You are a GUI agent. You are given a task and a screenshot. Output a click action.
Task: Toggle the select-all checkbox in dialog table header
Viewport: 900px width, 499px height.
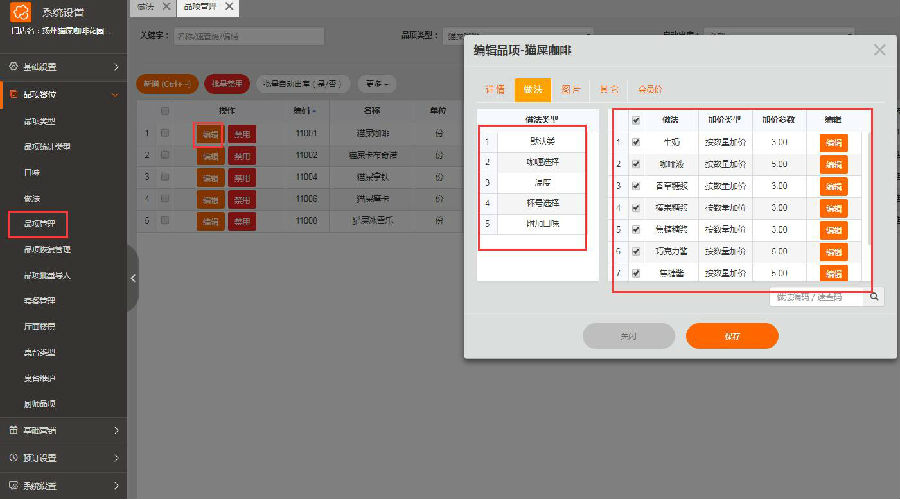635,119
